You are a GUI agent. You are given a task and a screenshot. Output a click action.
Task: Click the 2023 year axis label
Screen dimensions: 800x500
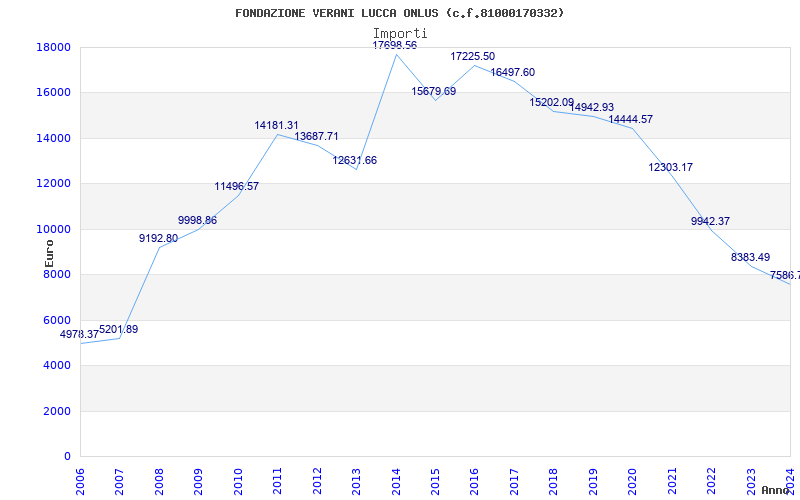tap(751, 481)
